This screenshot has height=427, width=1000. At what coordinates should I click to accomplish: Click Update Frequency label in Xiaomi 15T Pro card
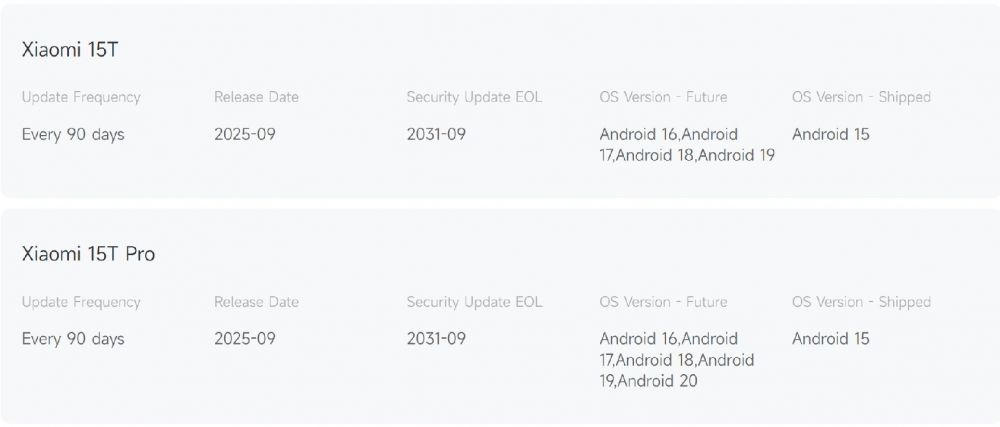coord(81,302)
